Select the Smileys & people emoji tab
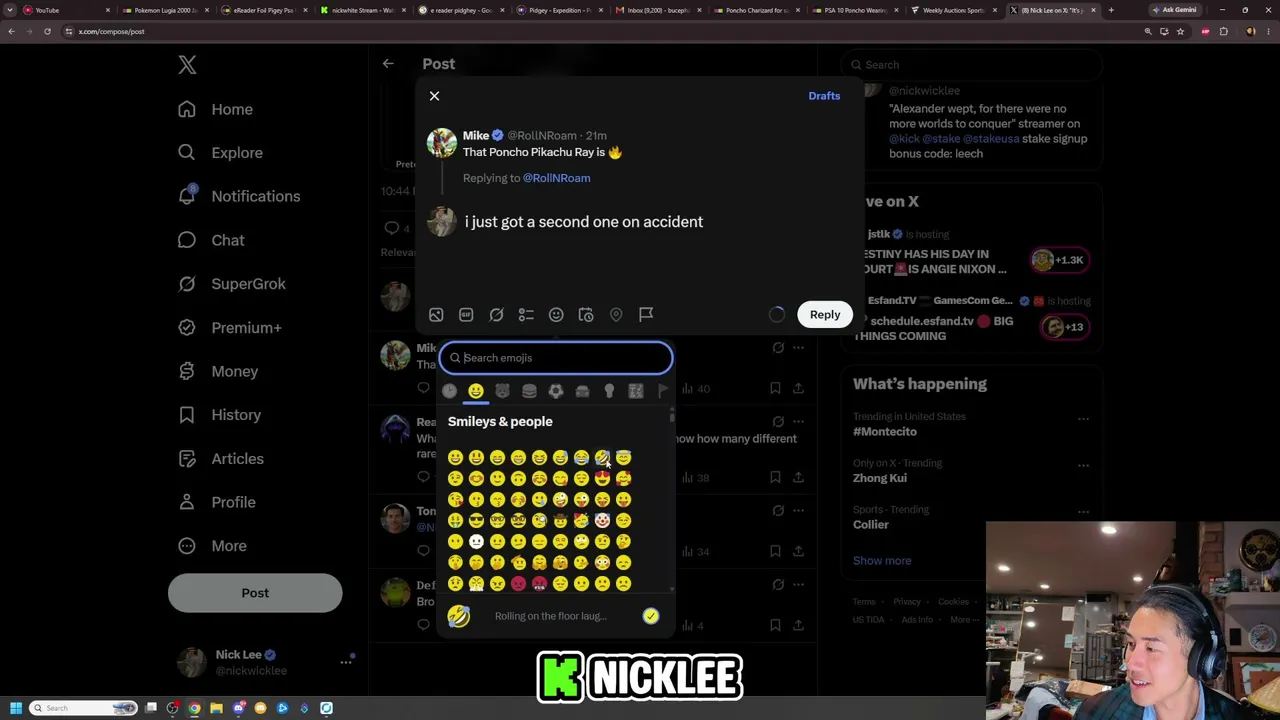 pos(476,391)
